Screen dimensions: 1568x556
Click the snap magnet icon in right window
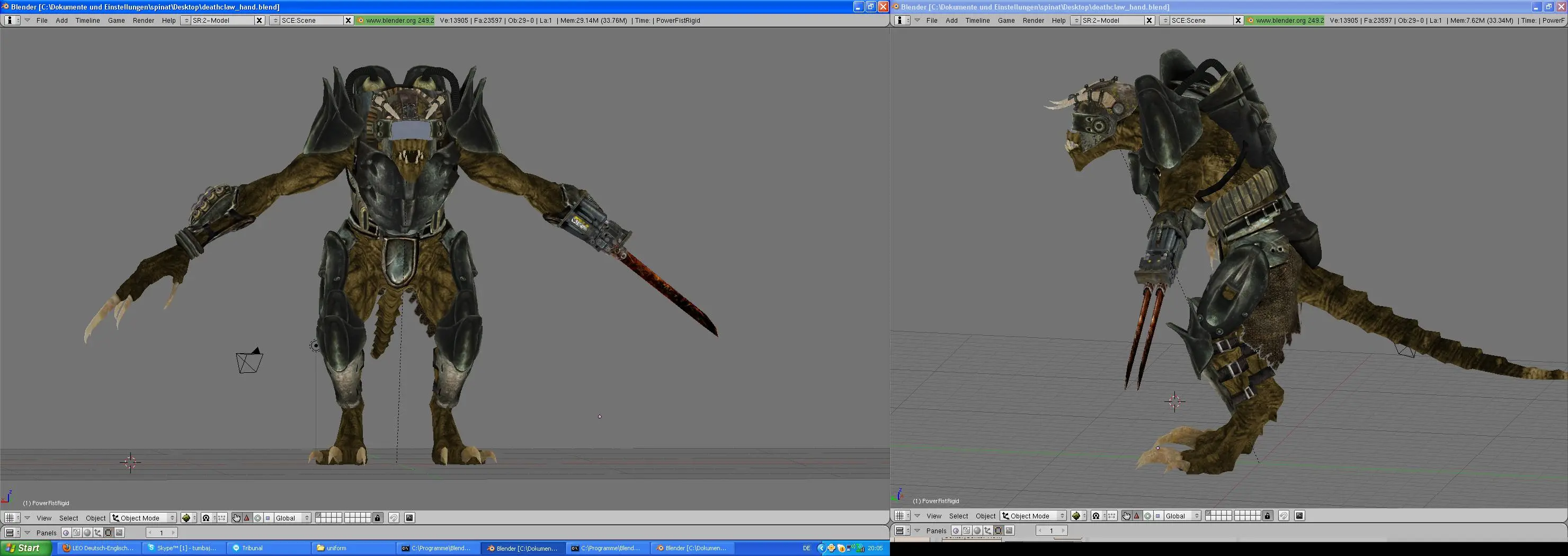1284,516
